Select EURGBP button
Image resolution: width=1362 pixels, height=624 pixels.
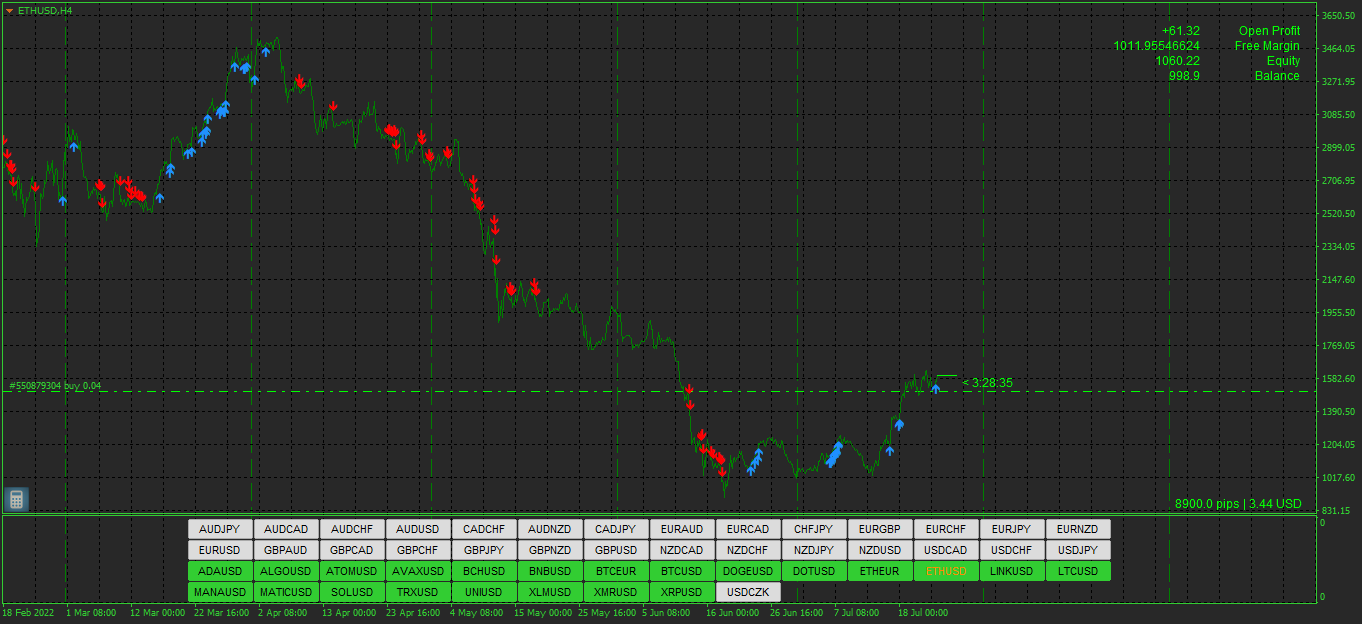(x=879, y=529)
